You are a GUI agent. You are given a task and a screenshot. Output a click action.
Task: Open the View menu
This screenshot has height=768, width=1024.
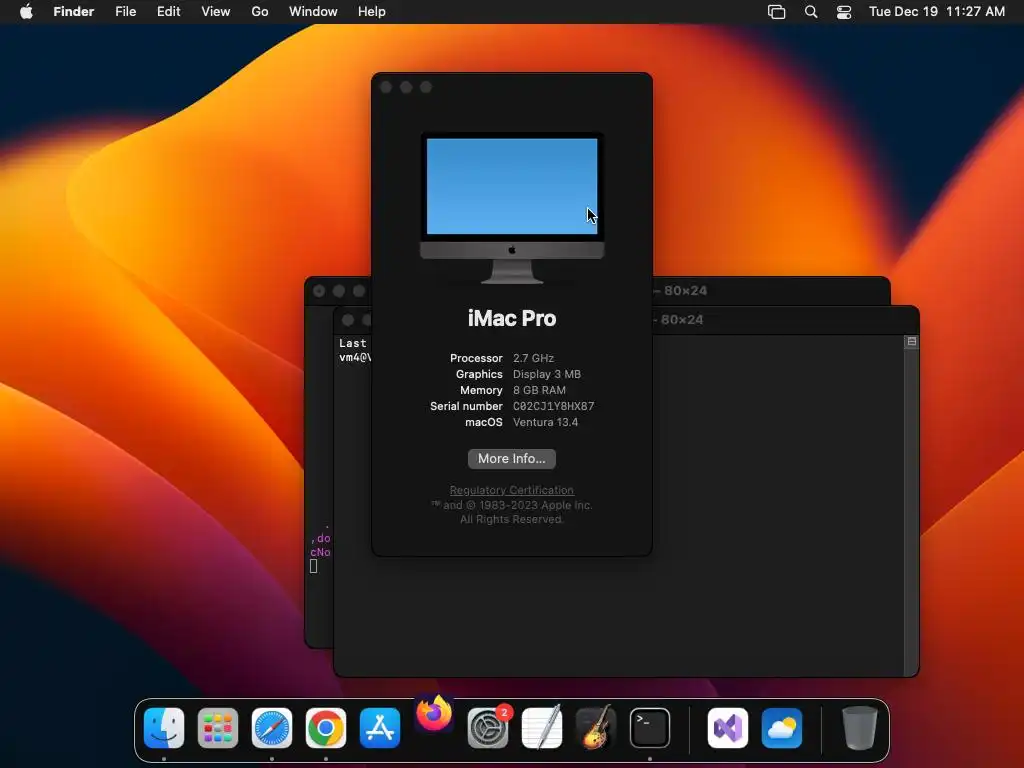tap(216, 12)
